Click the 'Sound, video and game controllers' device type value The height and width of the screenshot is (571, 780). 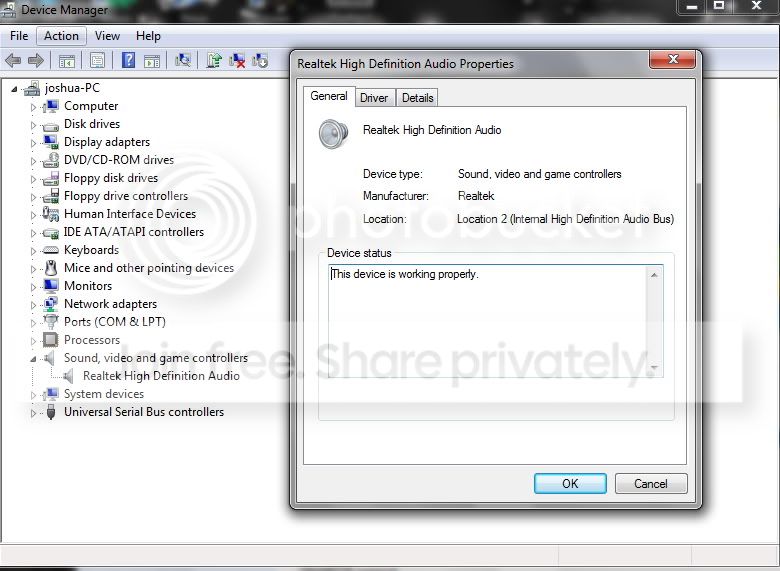(540, 174)
